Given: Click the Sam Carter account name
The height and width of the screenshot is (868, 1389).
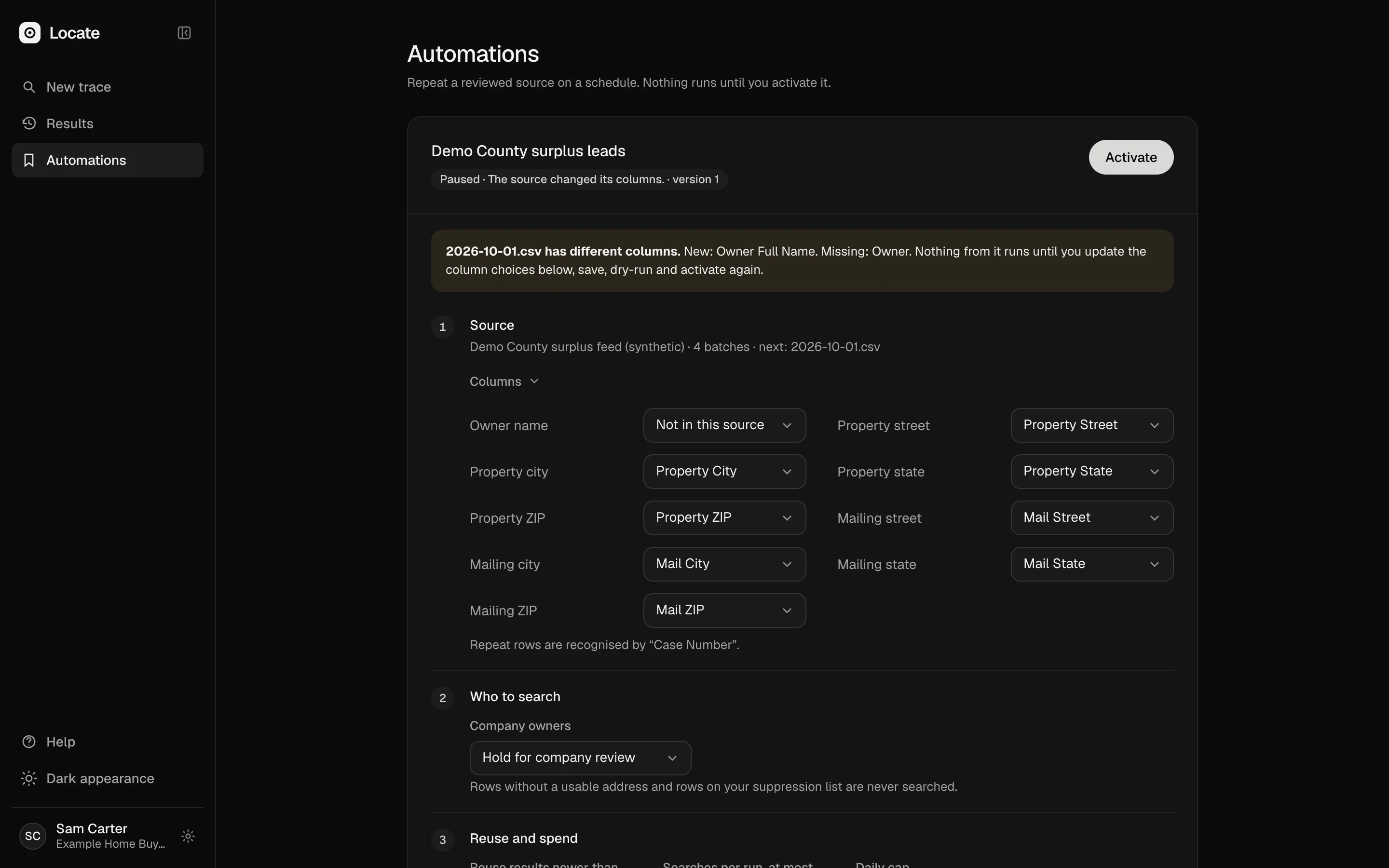Looking at the screenshot, I should [x=92, y=828].
